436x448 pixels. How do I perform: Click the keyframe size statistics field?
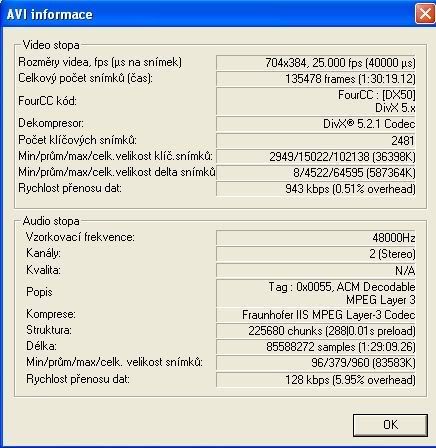(316, 157)
